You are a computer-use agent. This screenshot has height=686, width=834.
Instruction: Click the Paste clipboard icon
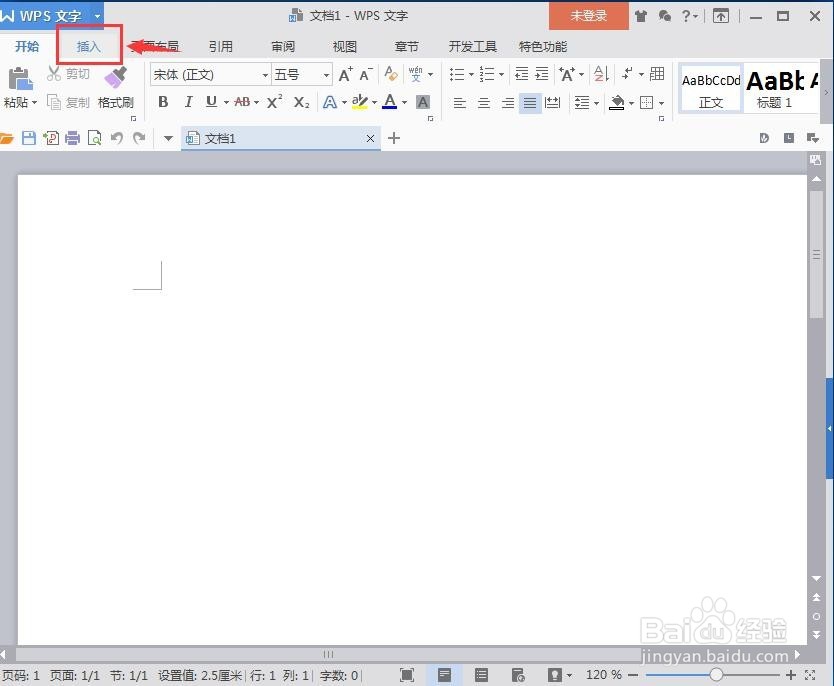tap(20, 79)
